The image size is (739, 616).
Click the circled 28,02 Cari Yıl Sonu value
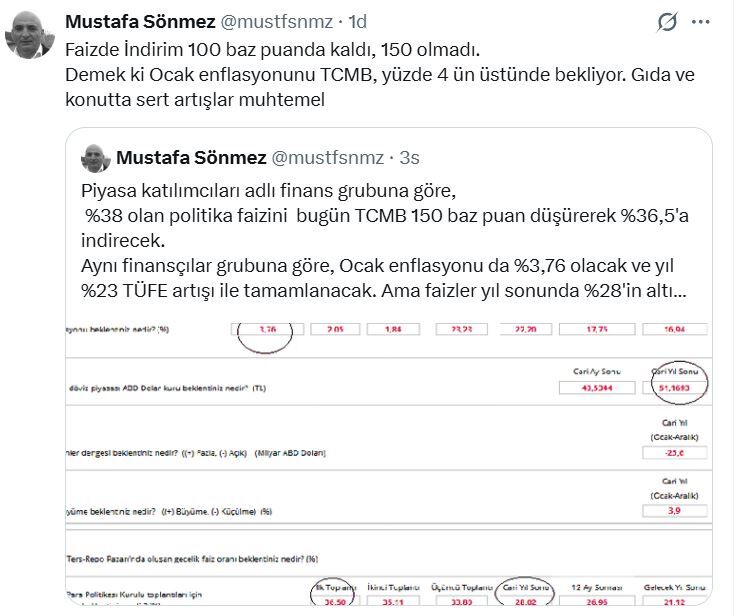click(x=530, y=603)
